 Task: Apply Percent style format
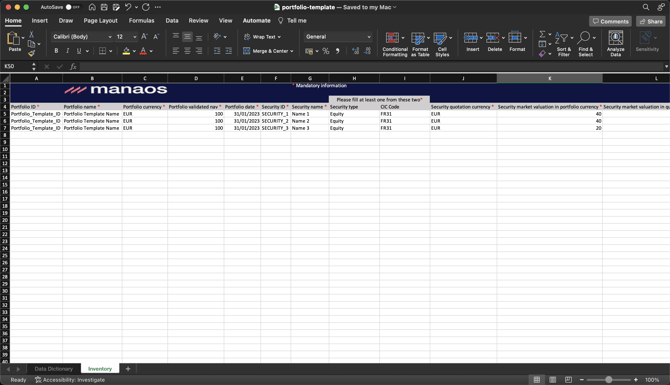(326, 51)
